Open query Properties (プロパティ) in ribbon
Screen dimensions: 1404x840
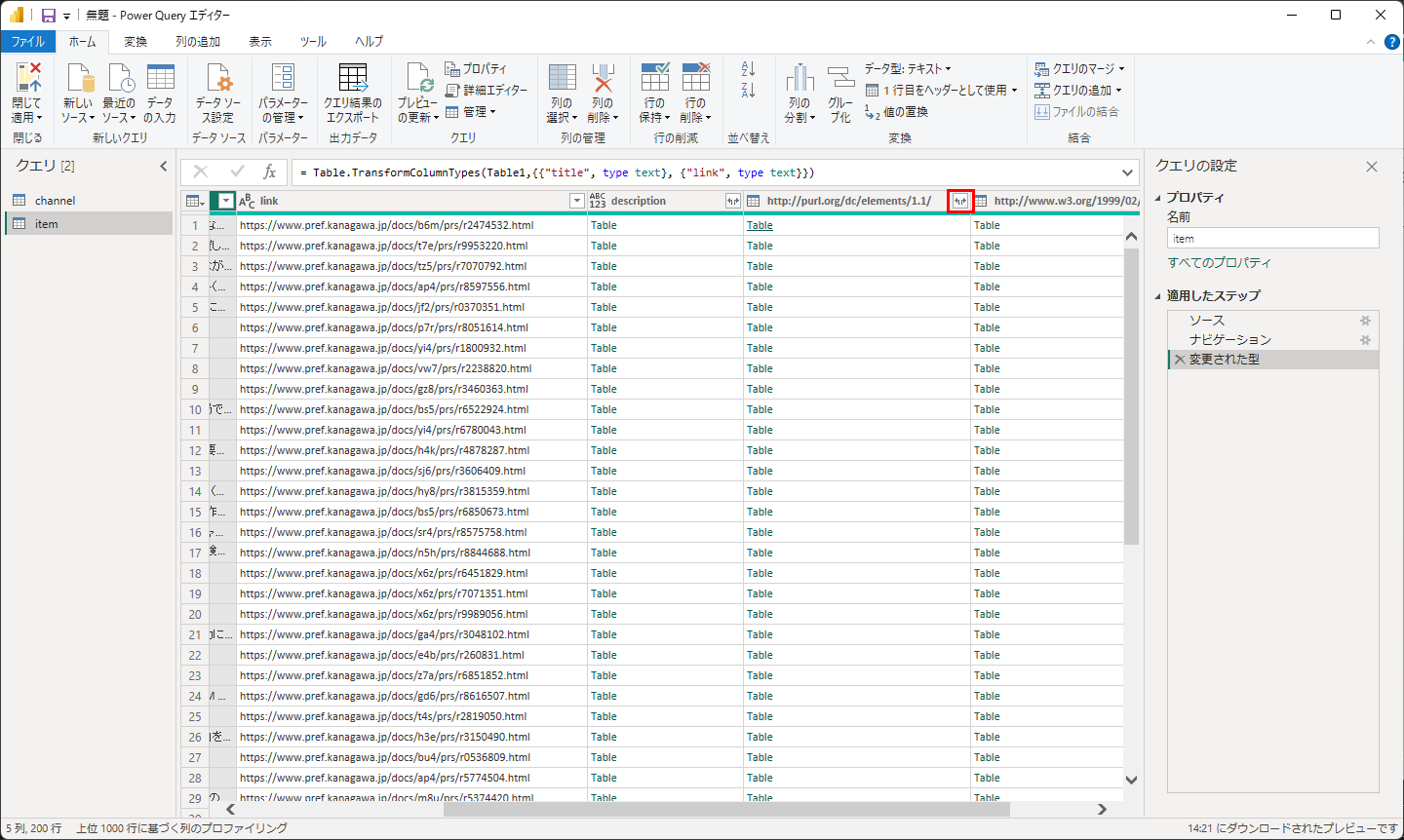(x=476, y=69)
